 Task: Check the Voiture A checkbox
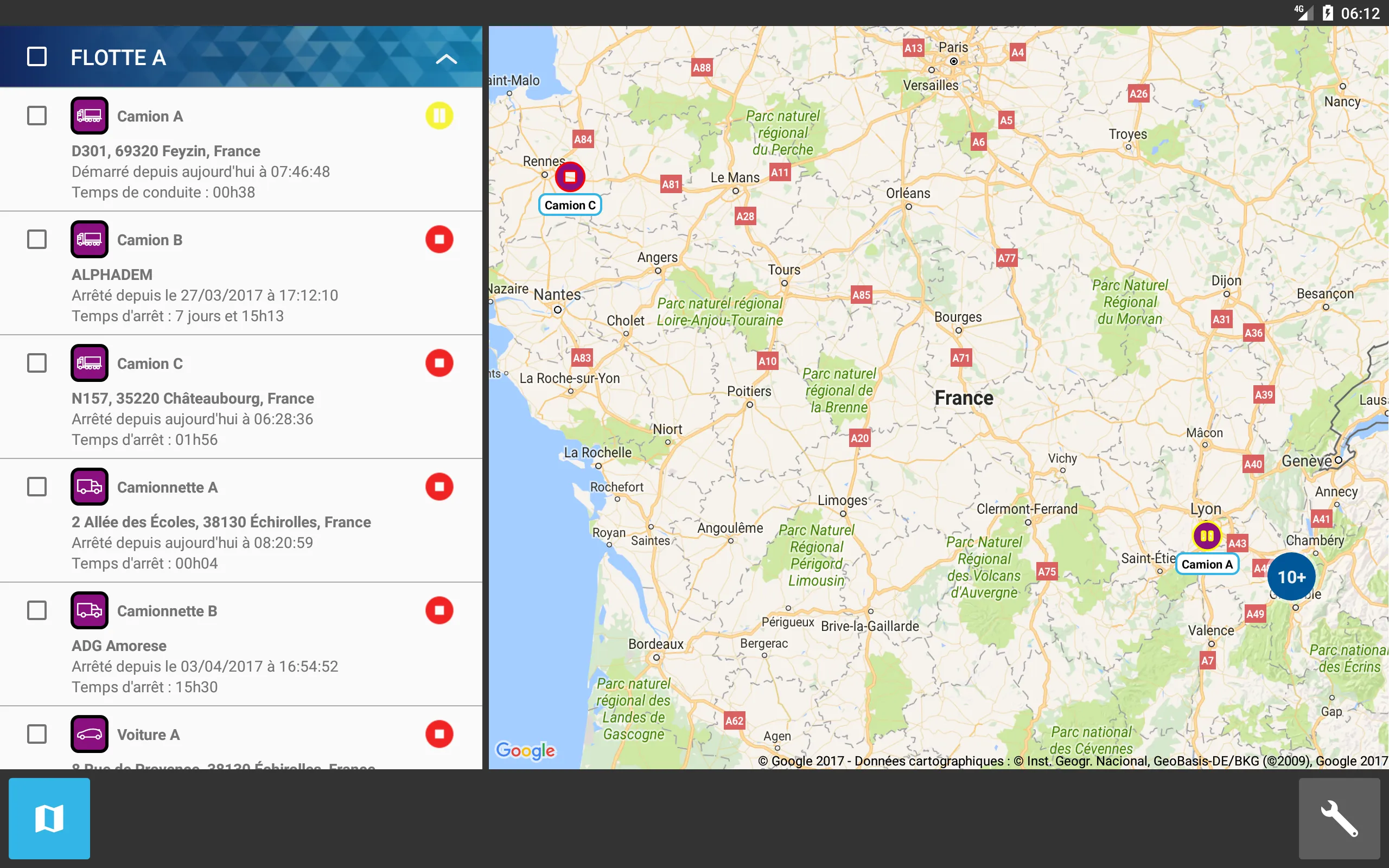37,733
